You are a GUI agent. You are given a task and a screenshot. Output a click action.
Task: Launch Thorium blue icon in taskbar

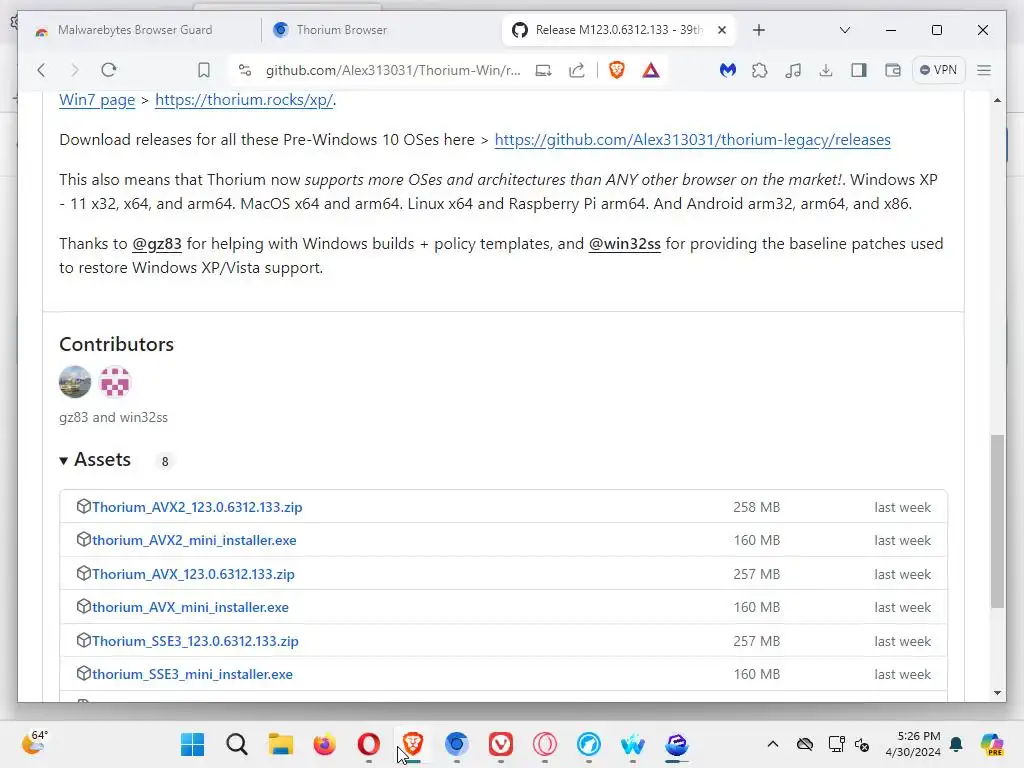pyautogui.click(x=456, y=744)
